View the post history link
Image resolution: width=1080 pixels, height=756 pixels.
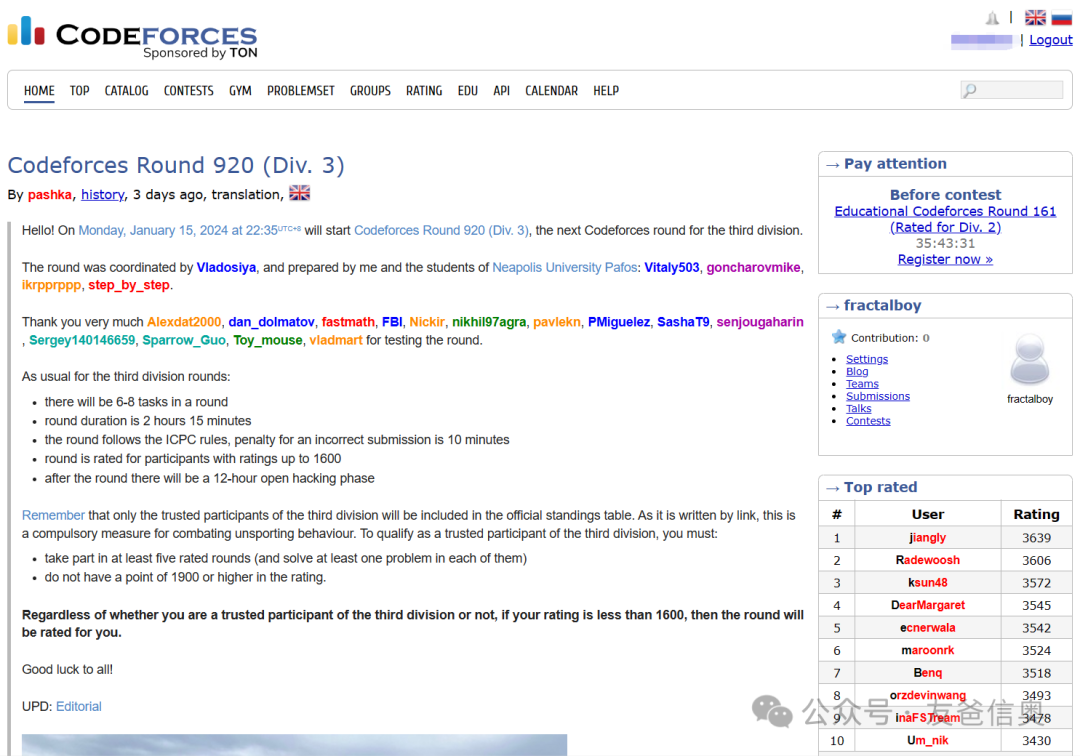click(x=103, y=195)
